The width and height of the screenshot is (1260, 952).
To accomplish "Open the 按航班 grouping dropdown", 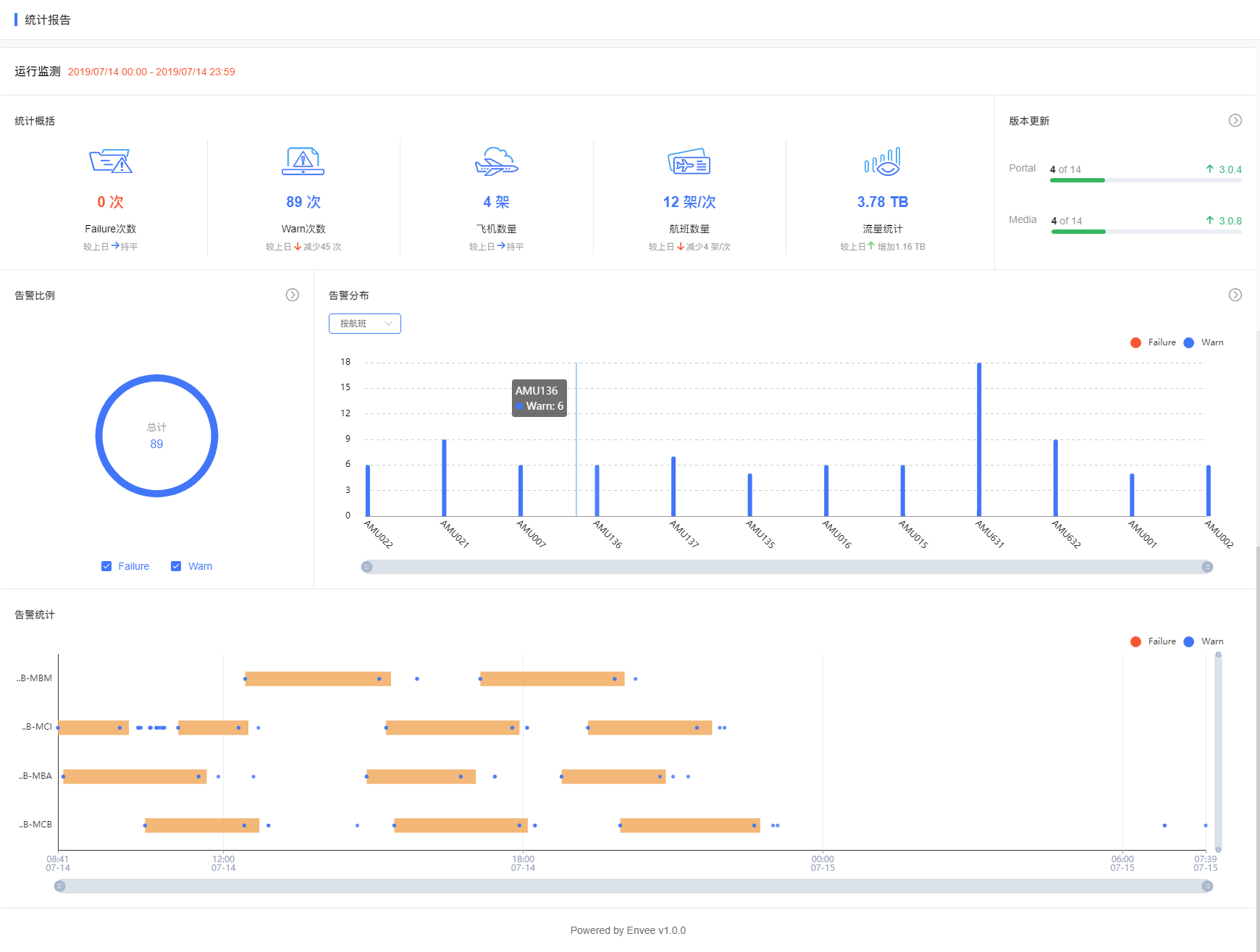I will [365, 324].
